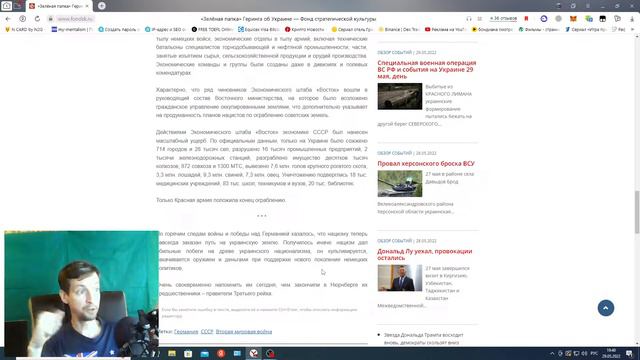Open the «36 отзывов» site reviews button

tap(503, 19)
